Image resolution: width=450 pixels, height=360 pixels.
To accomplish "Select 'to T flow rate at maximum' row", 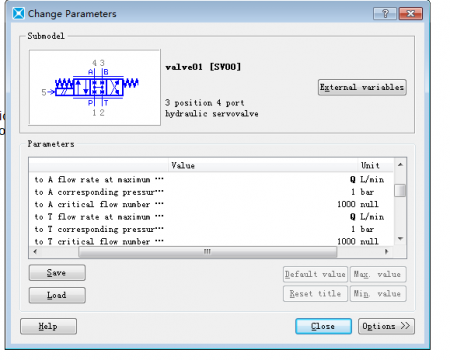I will (211, 217).
